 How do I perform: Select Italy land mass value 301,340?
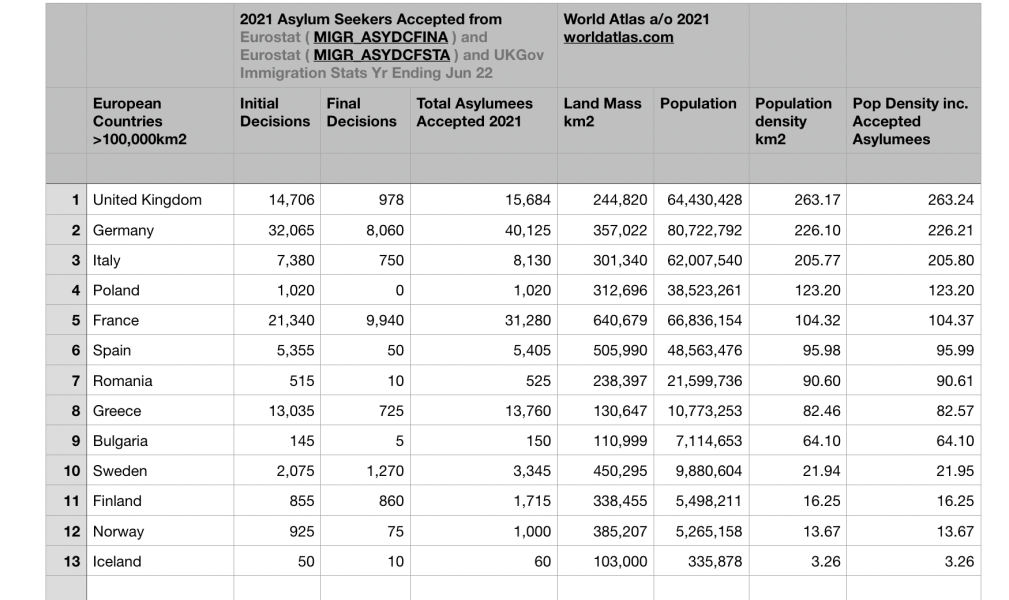tap(606, 260)
